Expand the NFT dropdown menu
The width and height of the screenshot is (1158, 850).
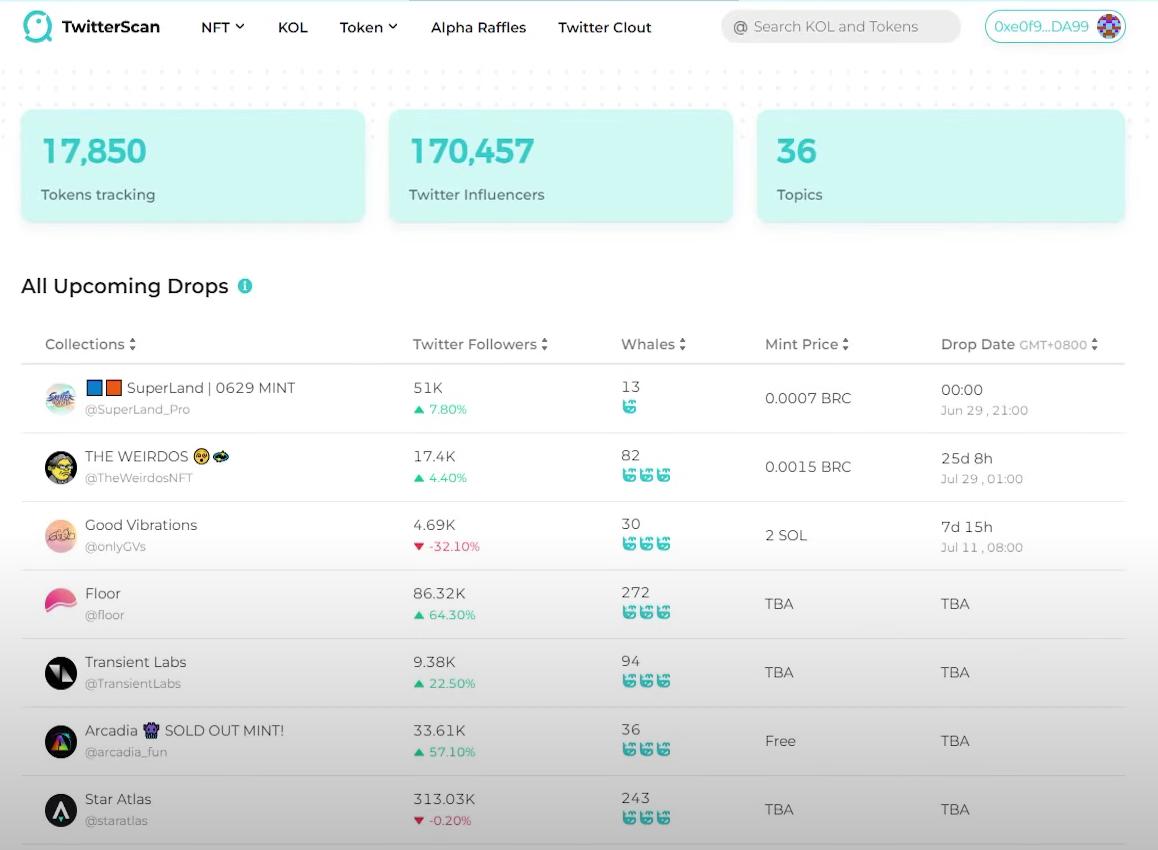222,27
